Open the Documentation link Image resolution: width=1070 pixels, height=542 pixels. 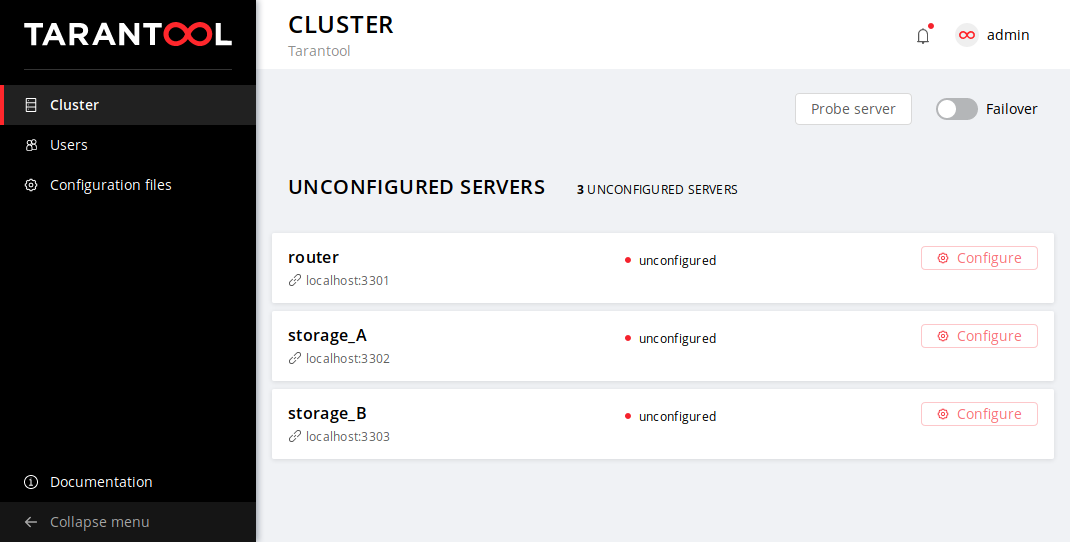pyautogui.click(x=101, y=482)
